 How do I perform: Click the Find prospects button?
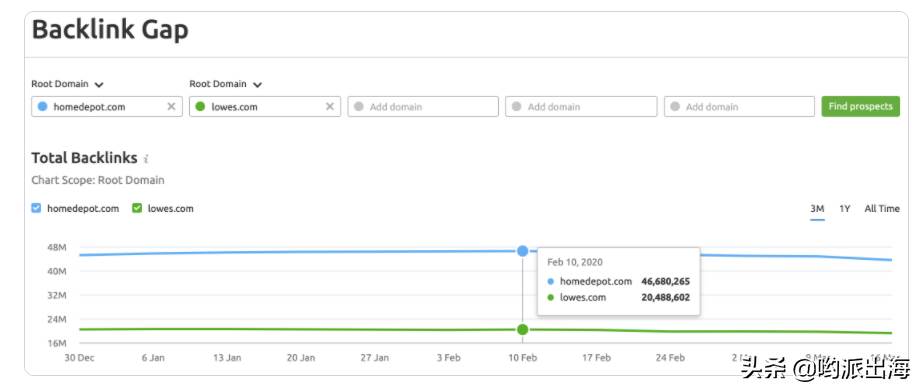point(861,106)
